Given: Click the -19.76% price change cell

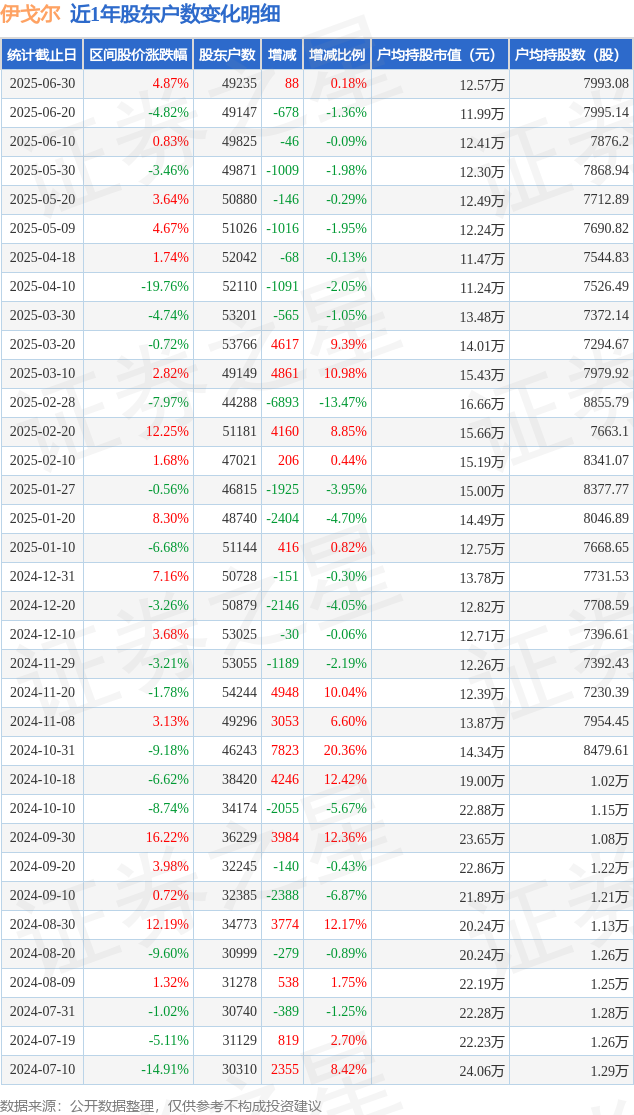Looking at the screenshot, I should (x=164, y=287).
